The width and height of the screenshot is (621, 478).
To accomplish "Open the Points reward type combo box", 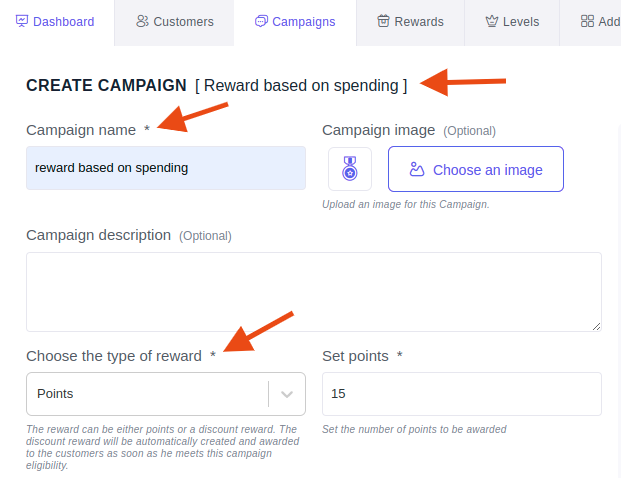I will tap(166, 394).
